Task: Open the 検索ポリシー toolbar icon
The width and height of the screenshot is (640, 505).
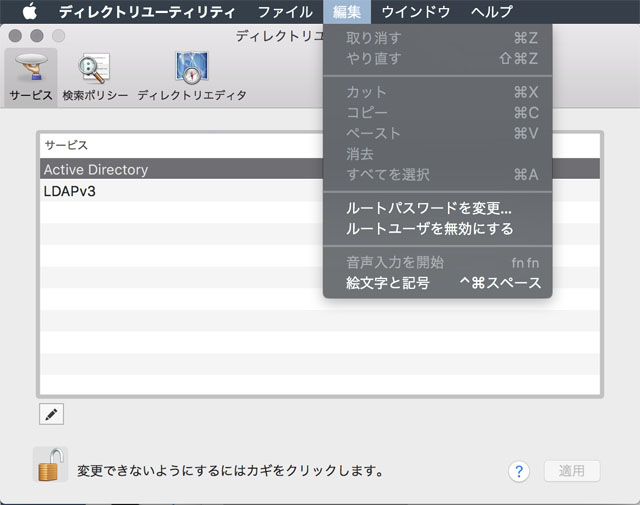Action: pos(95,77)
